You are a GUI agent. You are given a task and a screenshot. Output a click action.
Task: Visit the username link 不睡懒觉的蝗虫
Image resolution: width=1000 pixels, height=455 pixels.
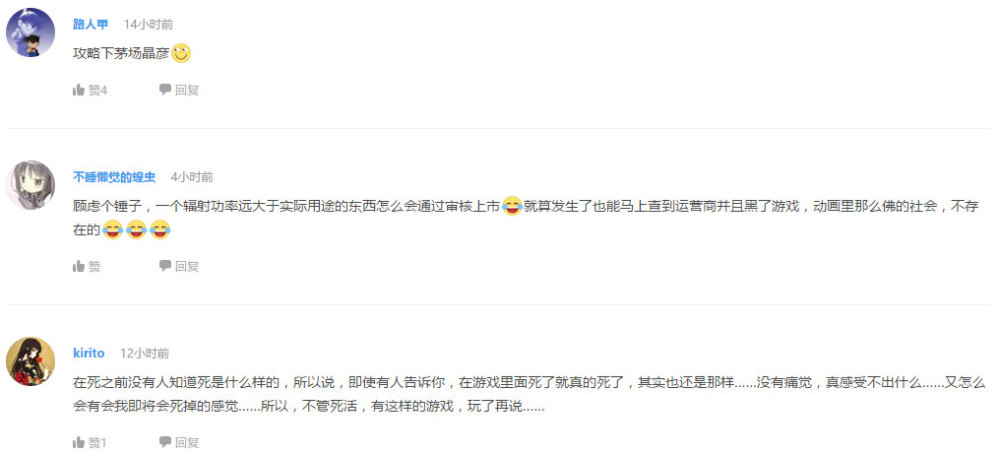point(114,177)
